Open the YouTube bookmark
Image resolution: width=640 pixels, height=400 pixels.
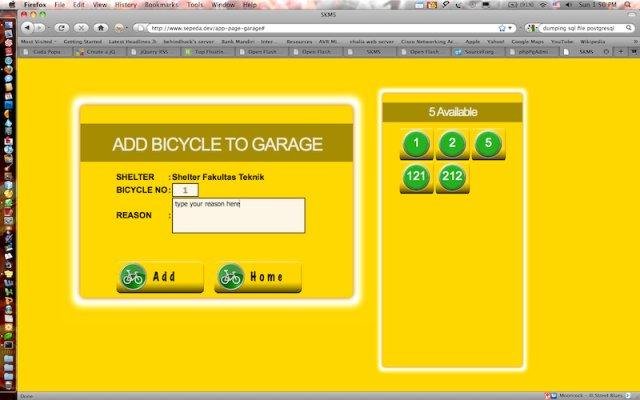562,42
